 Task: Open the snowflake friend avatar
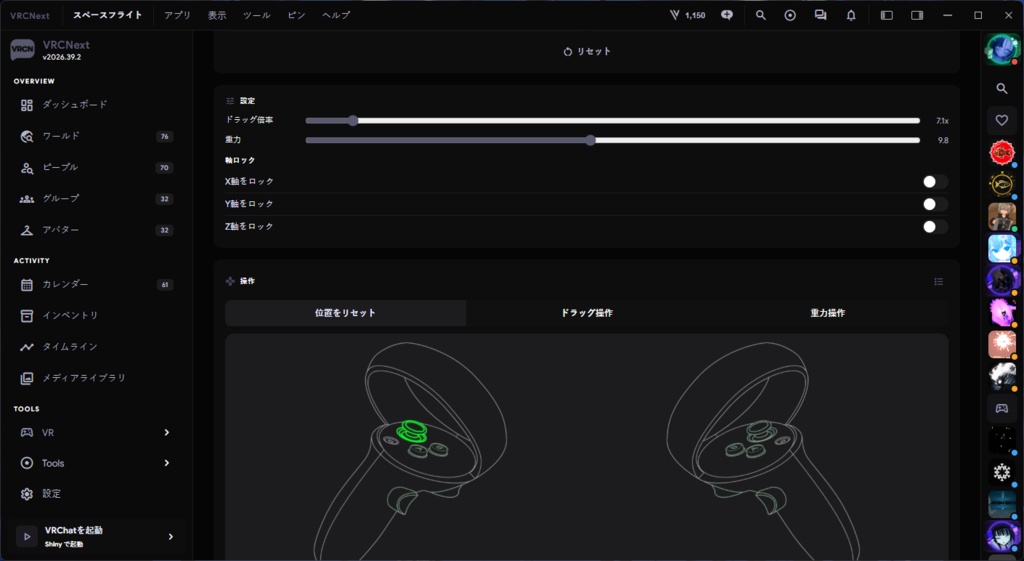click(x=1002, y=472)
